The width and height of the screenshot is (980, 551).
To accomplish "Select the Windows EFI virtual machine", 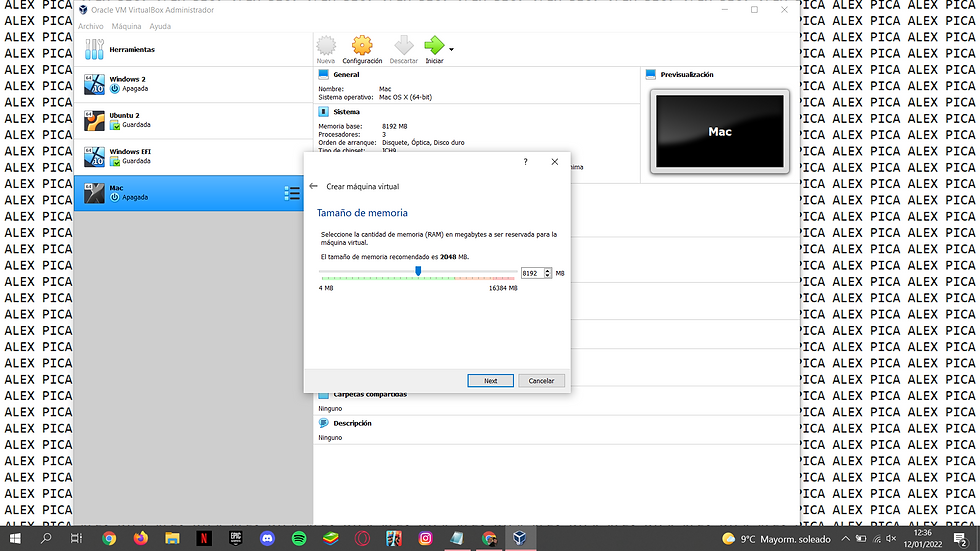I will (194, 157).
